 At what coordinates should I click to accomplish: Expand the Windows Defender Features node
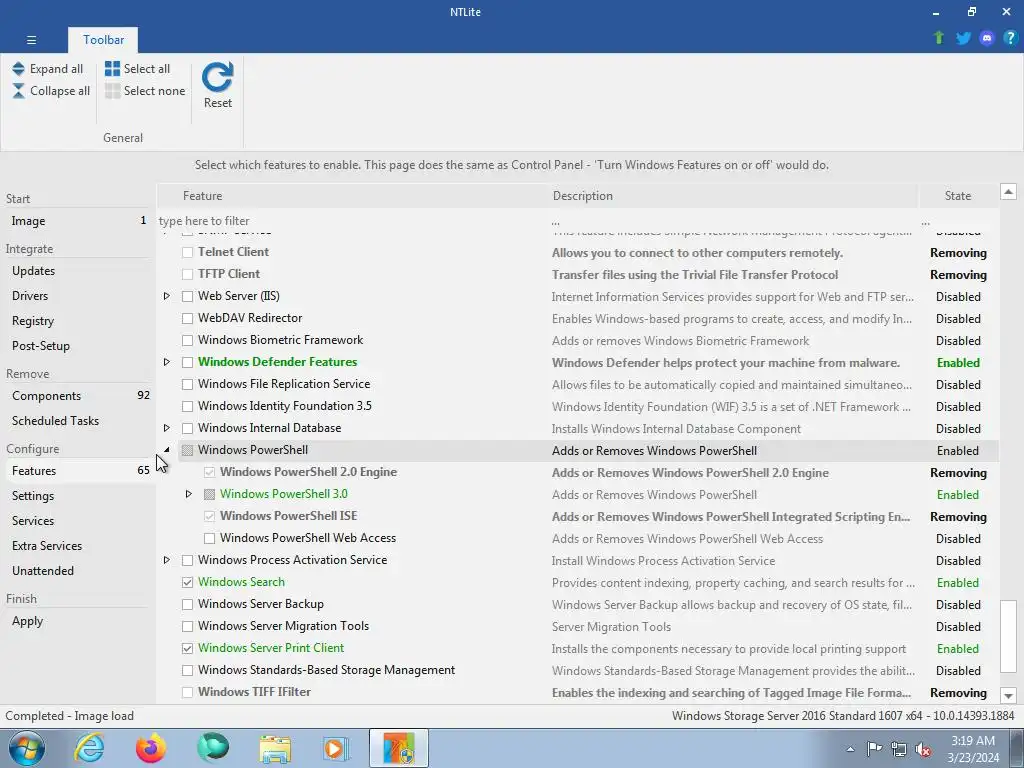167,362
